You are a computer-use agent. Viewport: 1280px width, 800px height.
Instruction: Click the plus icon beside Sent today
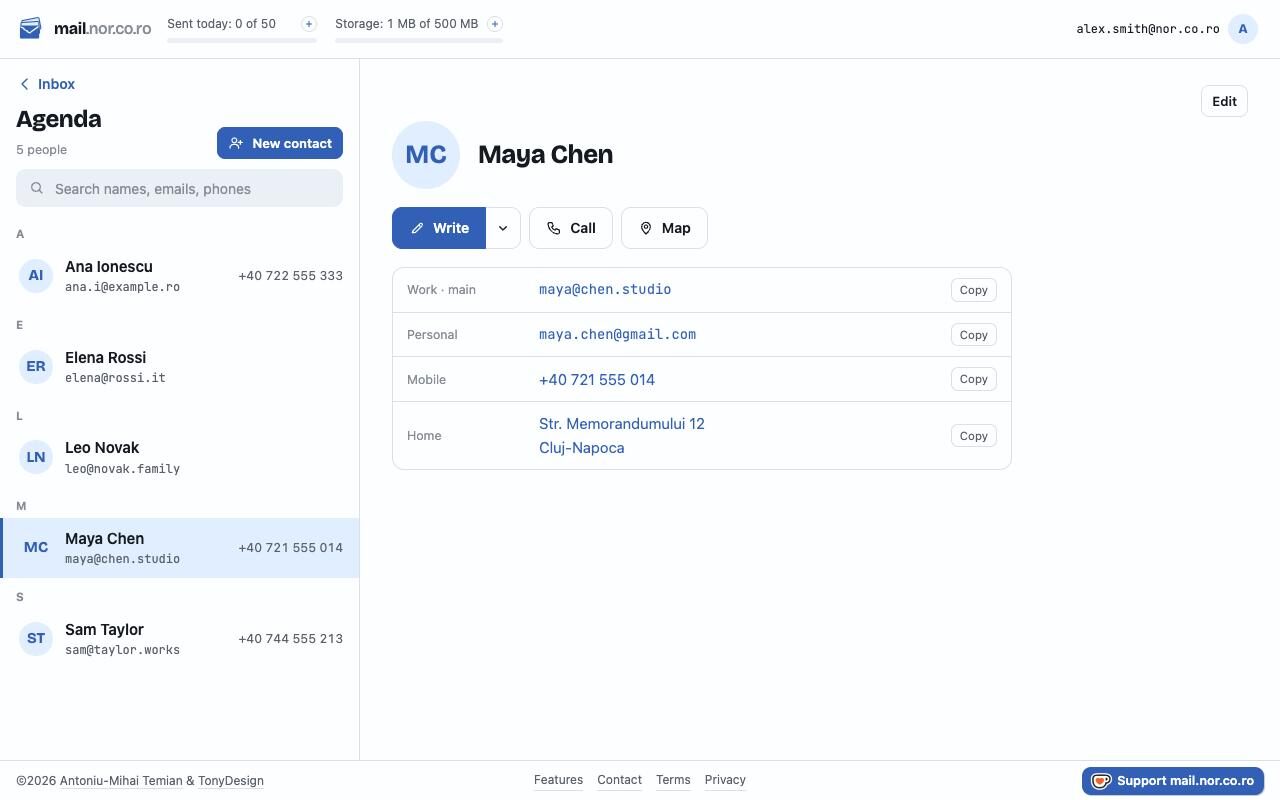click(x=309, y=24)
